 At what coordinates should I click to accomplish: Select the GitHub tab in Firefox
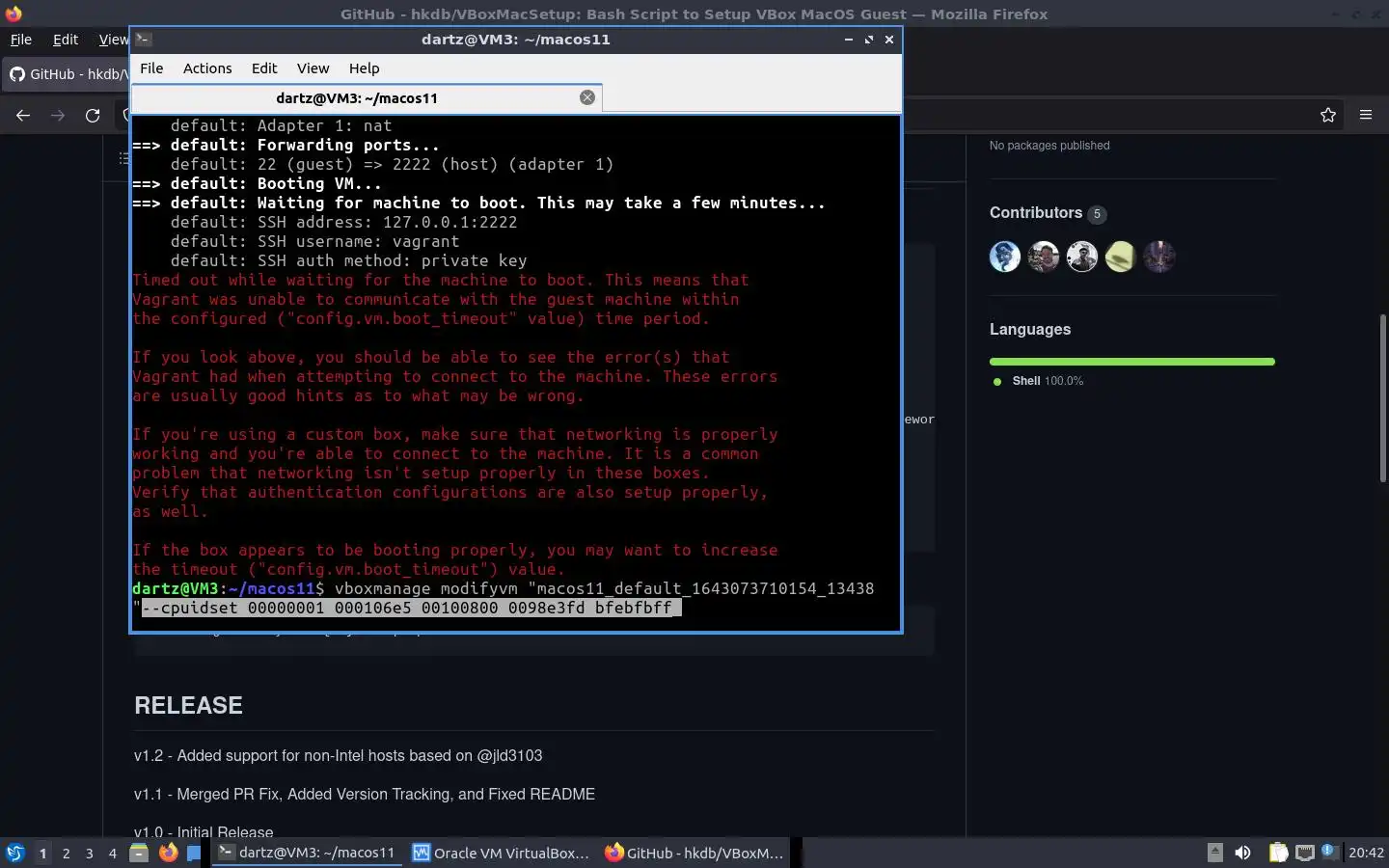[66, 74]
